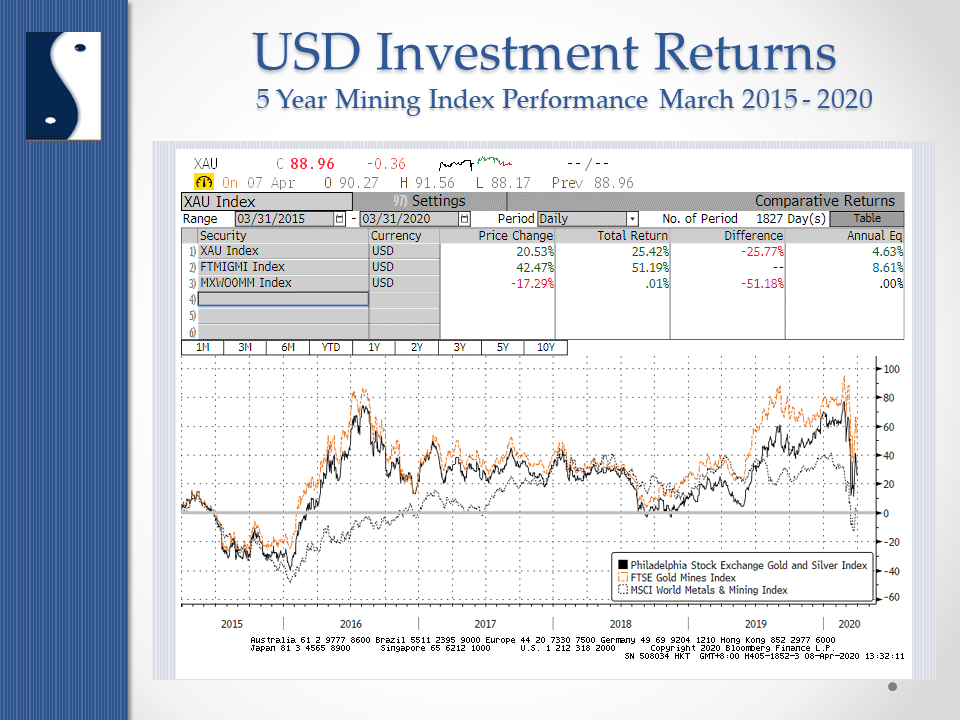Expand the Period Daily dropdown
The height and width of the screenshot is (720, 960).
(632, 219)
